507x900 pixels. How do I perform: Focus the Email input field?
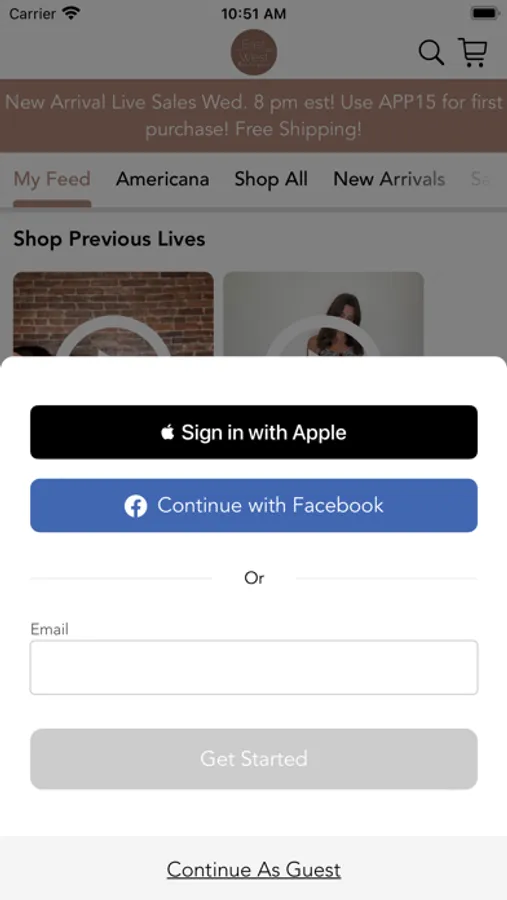254,668
